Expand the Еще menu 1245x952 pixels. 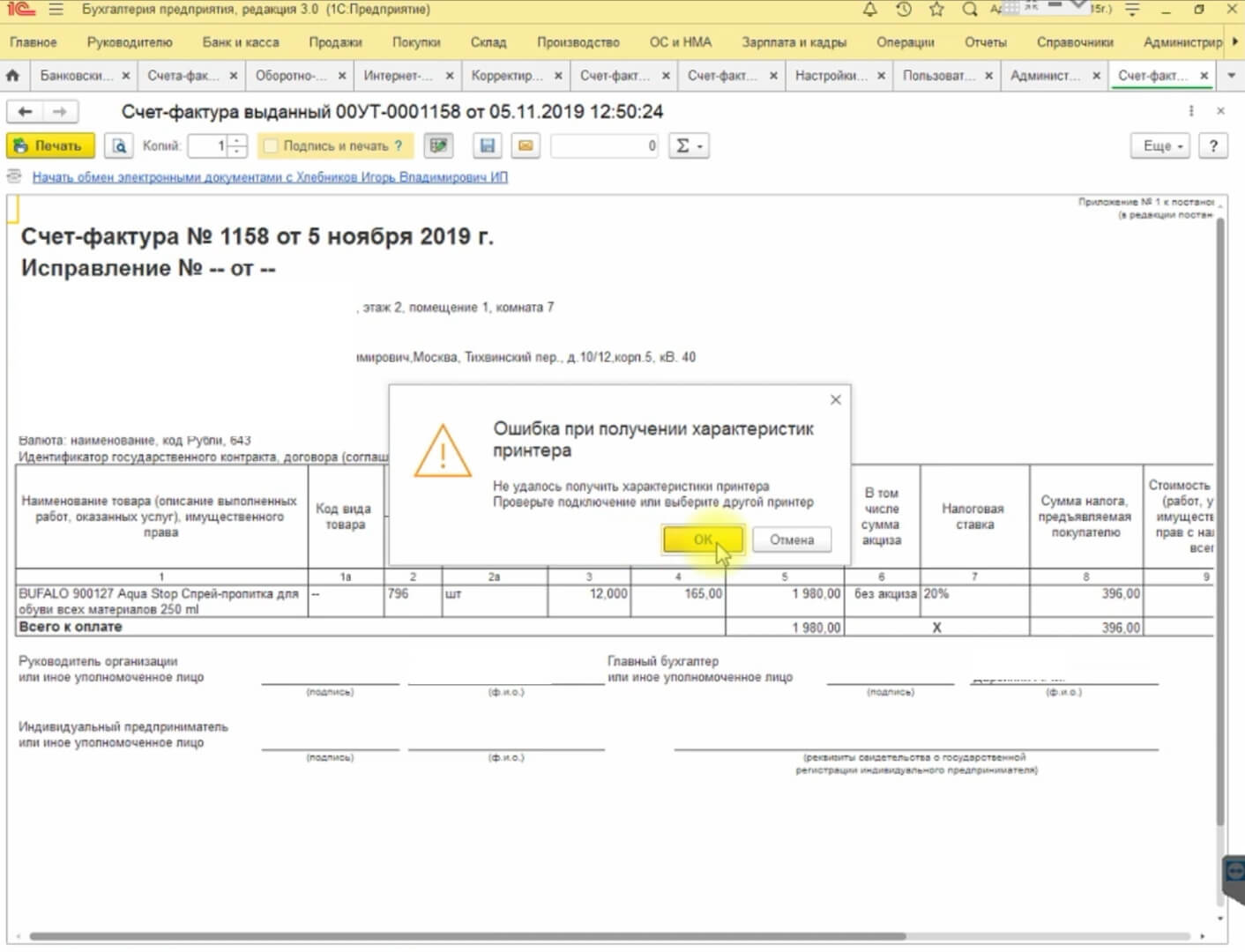(x=1160, y=145)
